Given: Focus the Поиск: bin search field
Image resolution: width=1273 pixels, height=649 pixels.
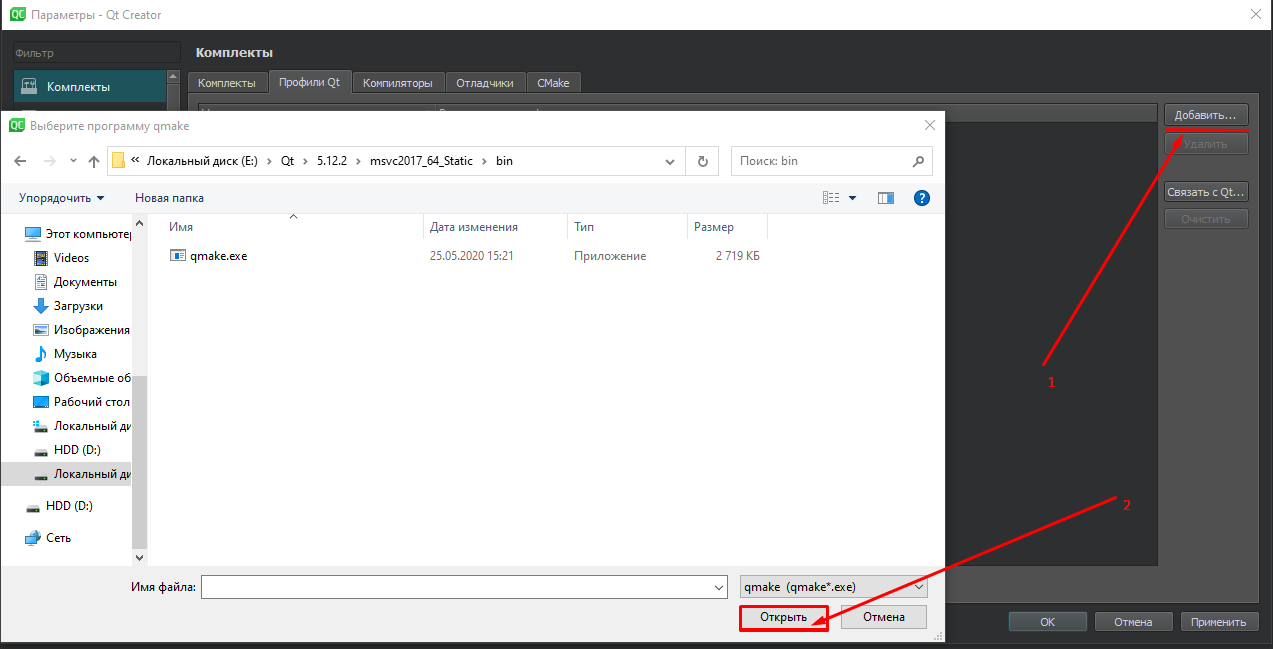Looking at the screenshot, I should pos(820,161).
